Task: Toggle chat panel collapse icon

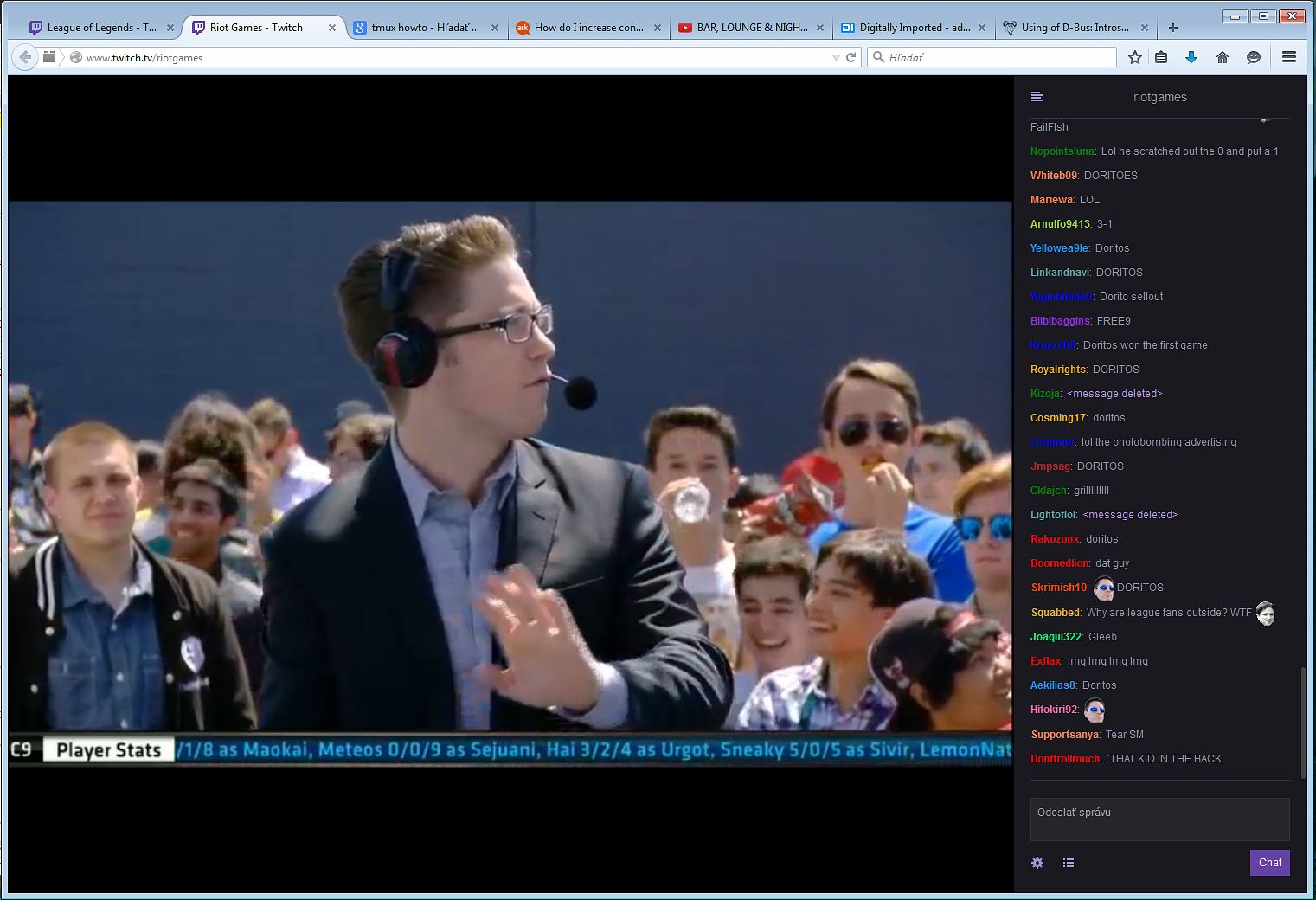Action: tap(1037, 97)
